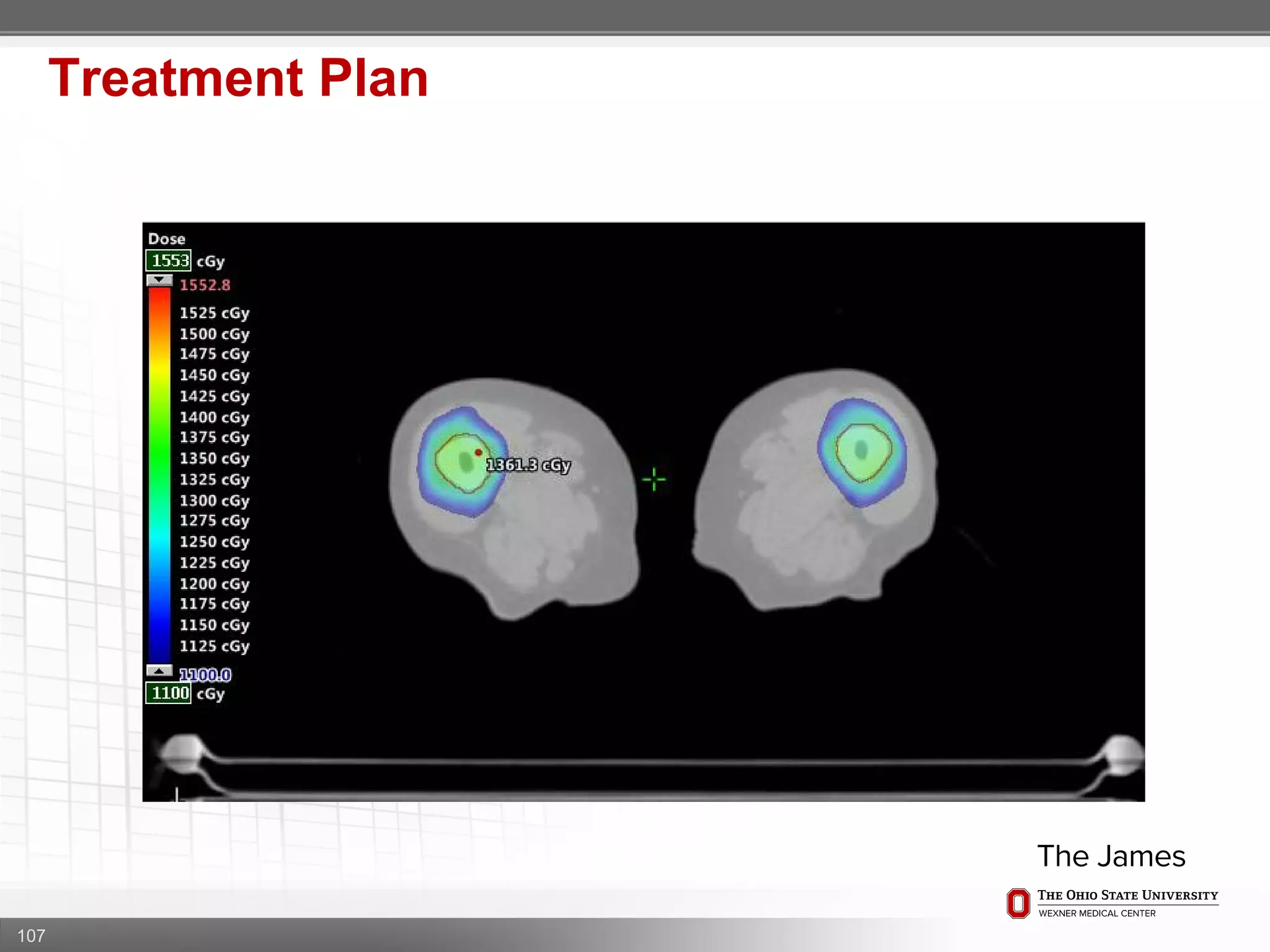This screenshot has width=1270, height=952.
Task: Click the 1200 cGy legend label
Action: click(215, 584)
